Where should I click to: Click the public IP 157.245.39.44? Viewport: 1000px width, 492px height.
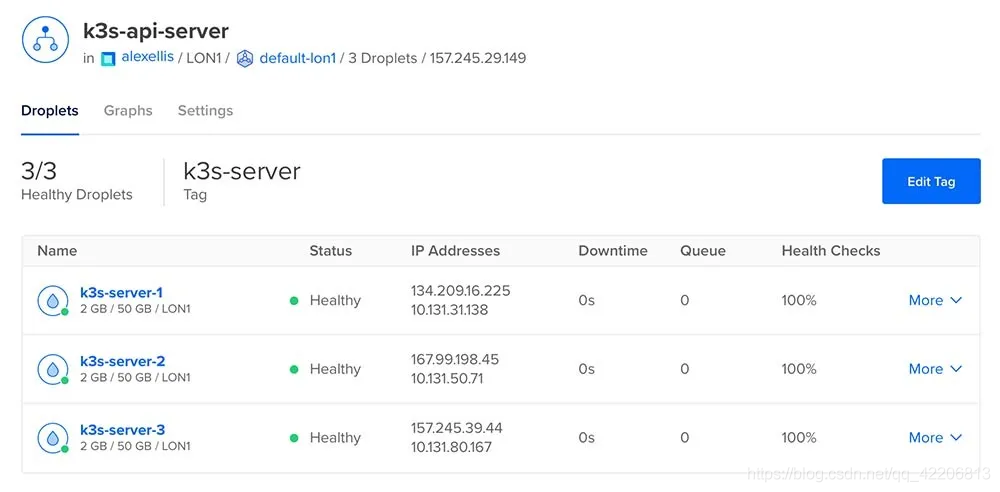click(457, 428)
